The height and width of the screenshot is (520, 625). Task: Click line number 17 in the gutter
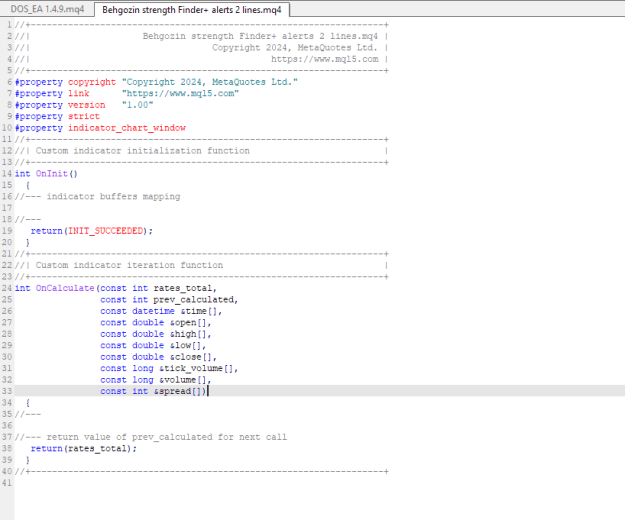tap(7, 208)
